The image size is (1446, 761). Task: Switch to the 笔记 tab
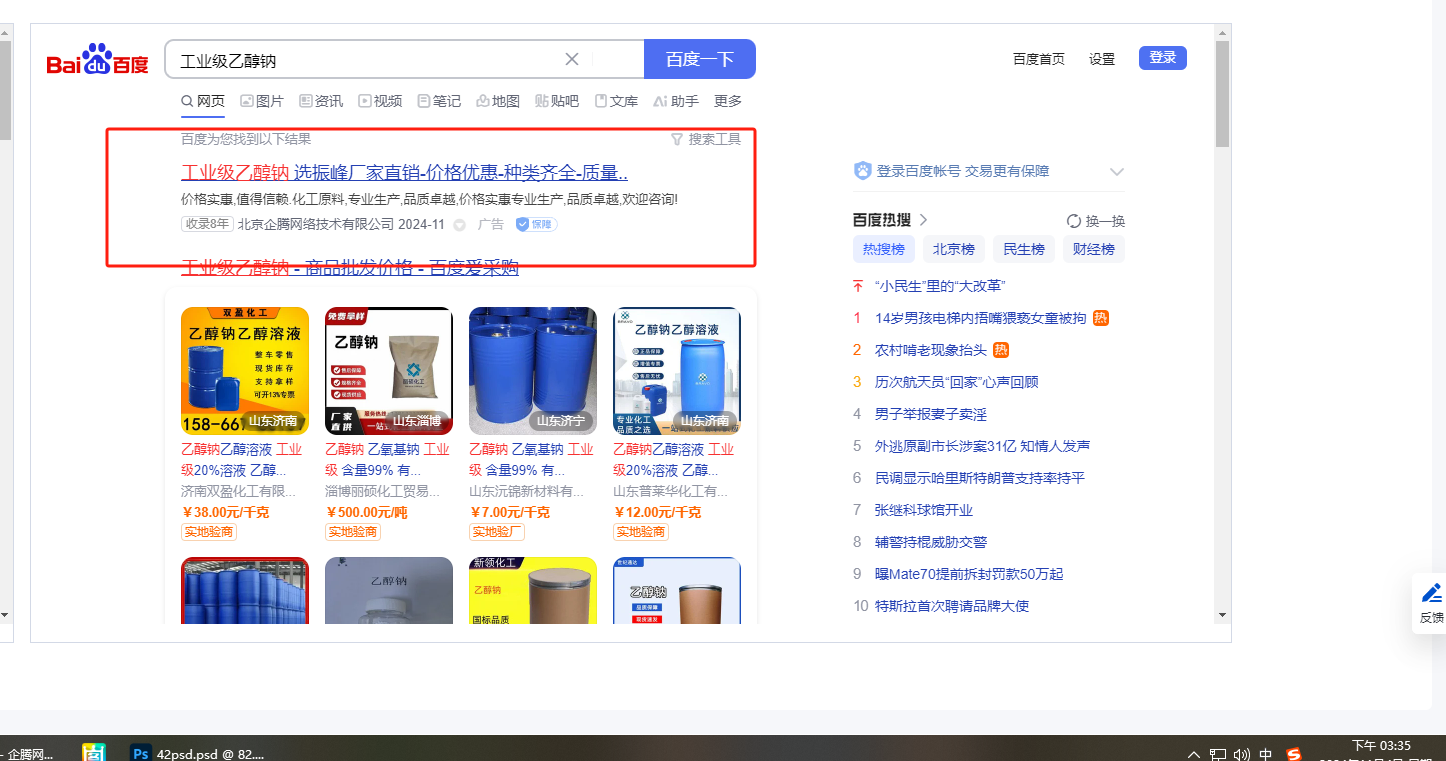click(439, 101)
